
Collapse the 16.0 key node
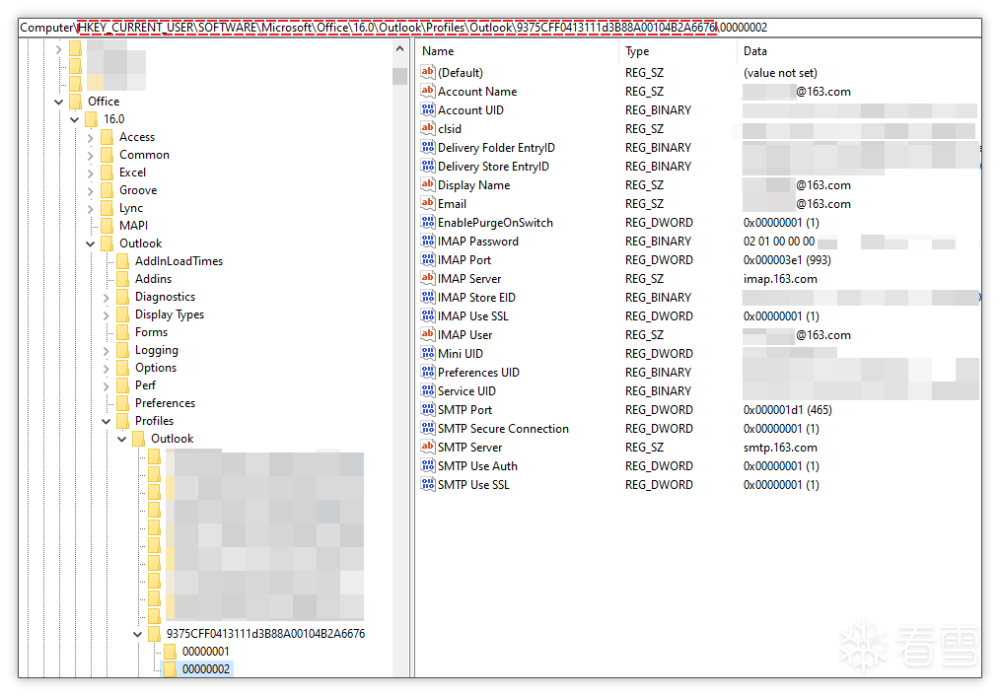click(75, 119)
